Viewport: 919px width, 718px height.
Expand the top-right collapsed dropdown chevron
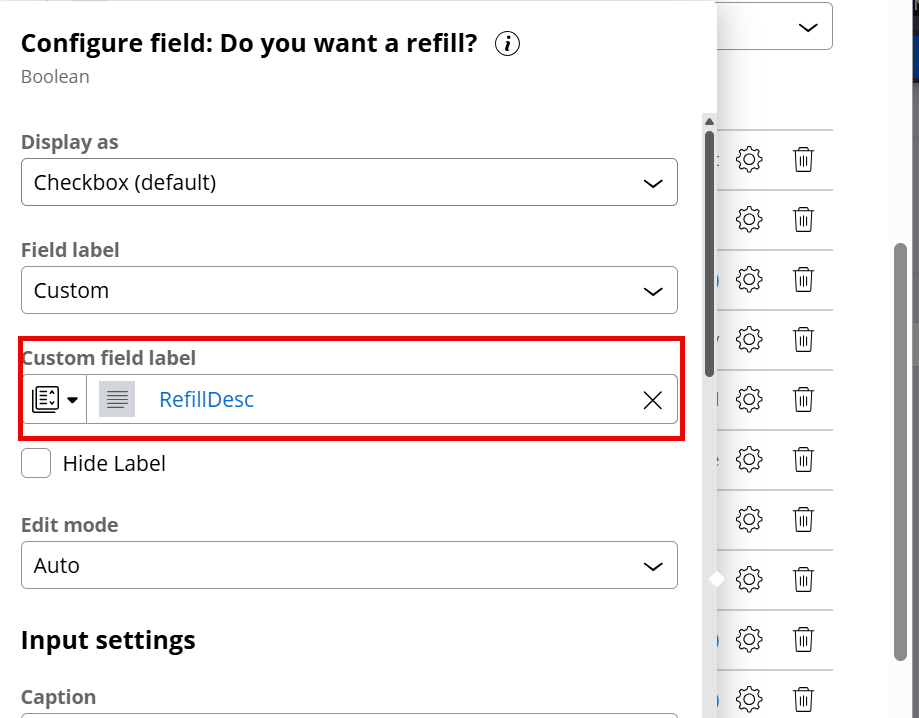pyautogui.click(x=808, y=28)
